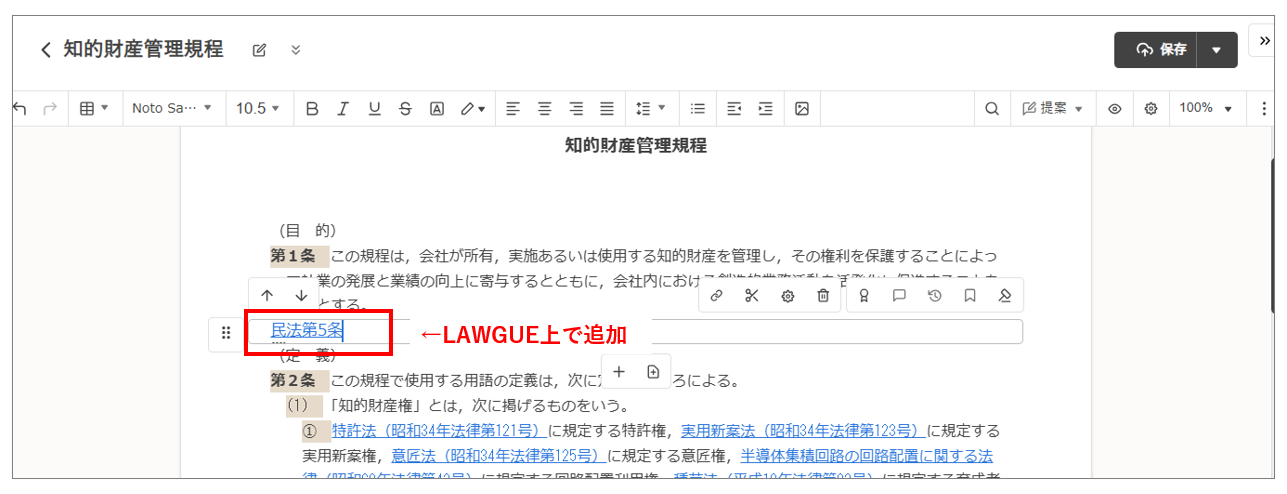The width and height of the screenshot is (1287, 494).
Task: Open the comment bubble icon
Action: click(x=899, y=296)
